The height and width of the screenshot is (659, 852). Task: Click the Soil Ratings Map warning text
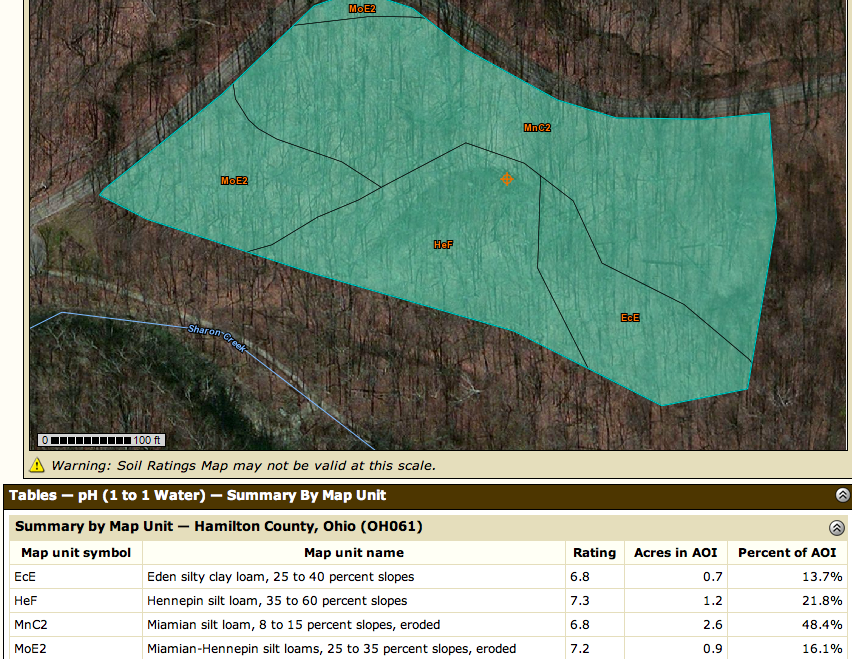pyautogui.click(x=243, y=466)
